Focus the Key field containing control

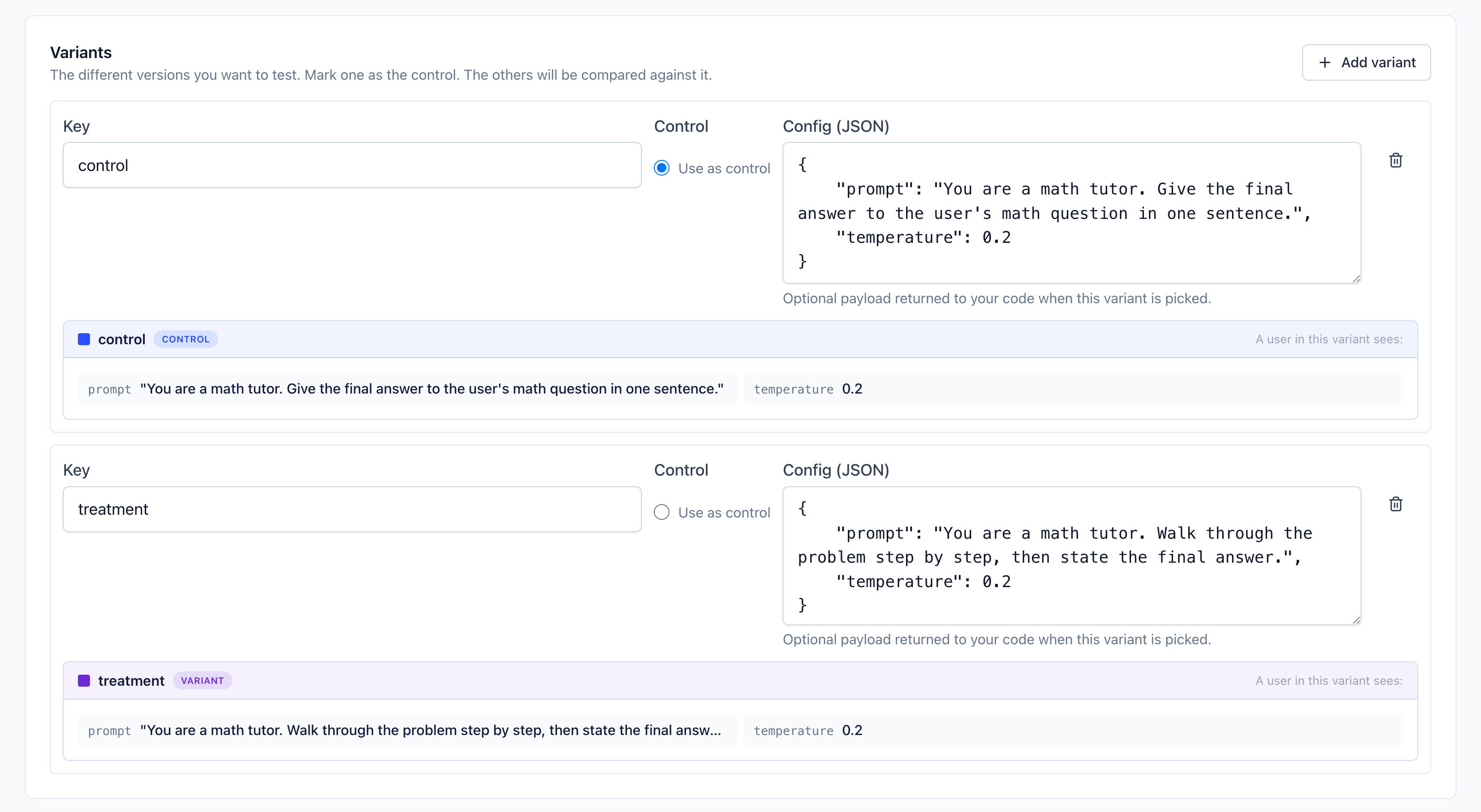[x=352, y=165]
